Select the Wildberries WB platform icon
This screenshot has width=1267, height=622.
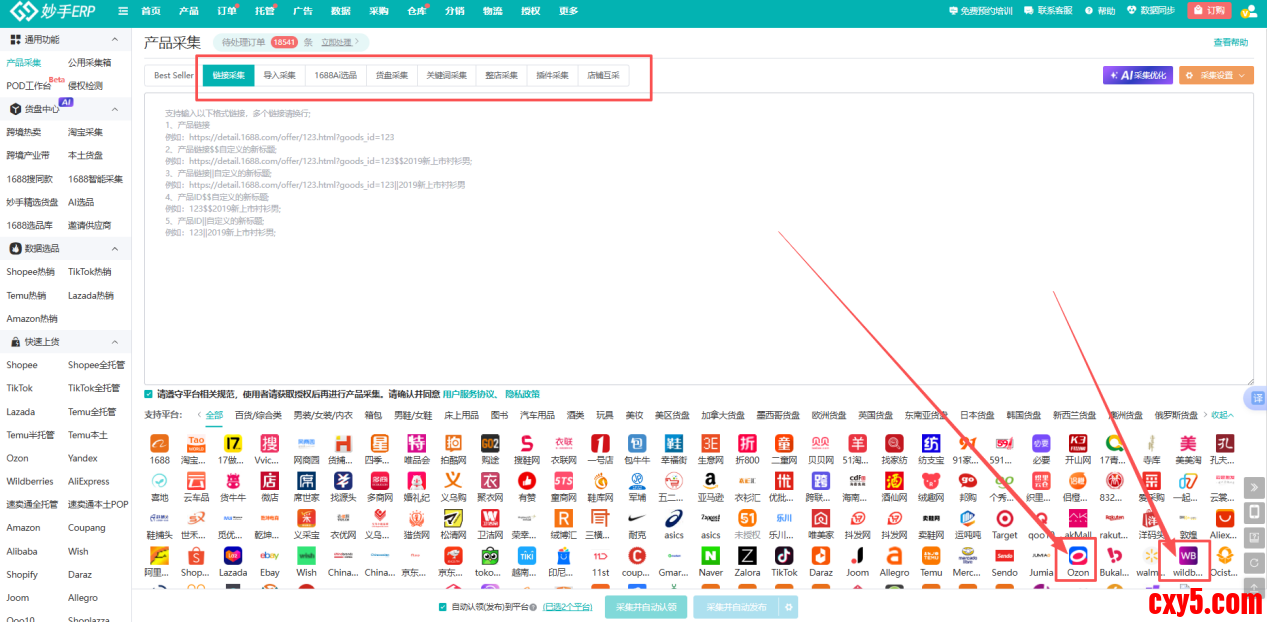(x=1188, y=556)
